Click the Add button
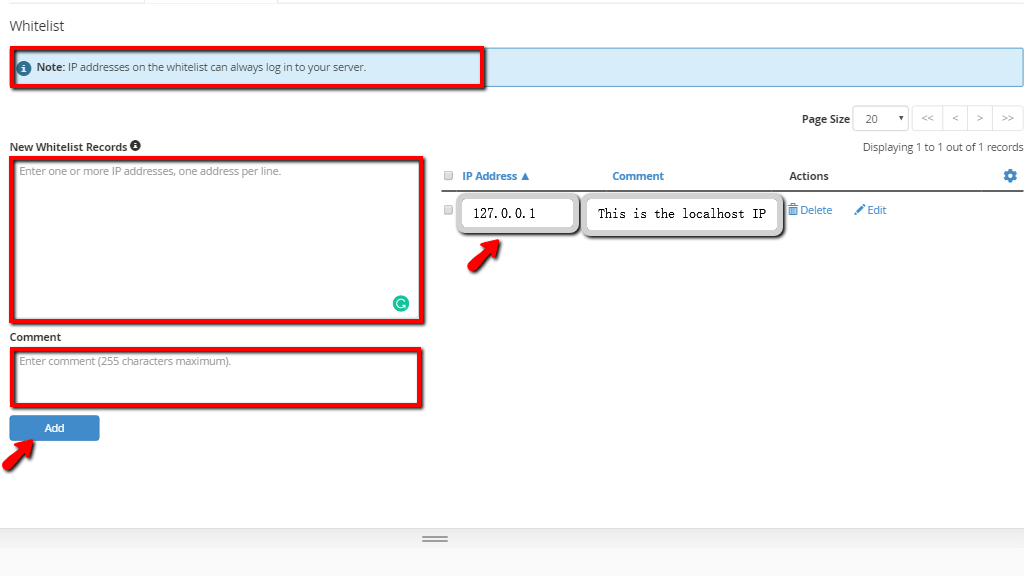 (54, 428)
